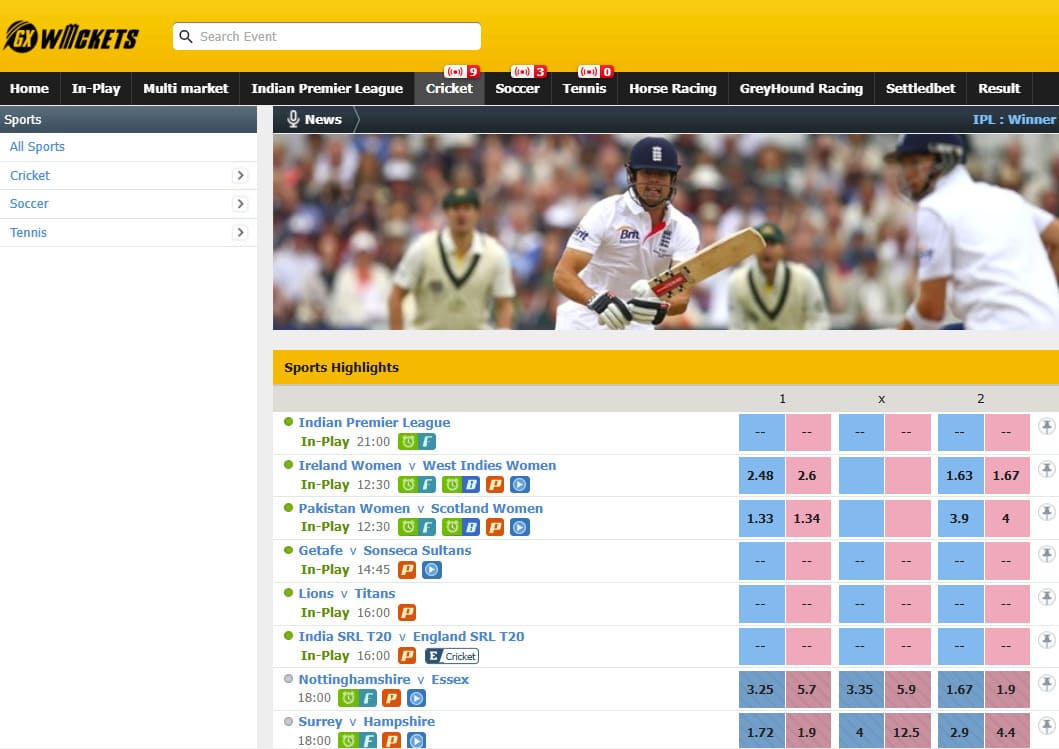The width and height of the screenshot is (1059, 749).
Task: Click live stream icon for Ireland Women match
Action: tap(519, 485)
